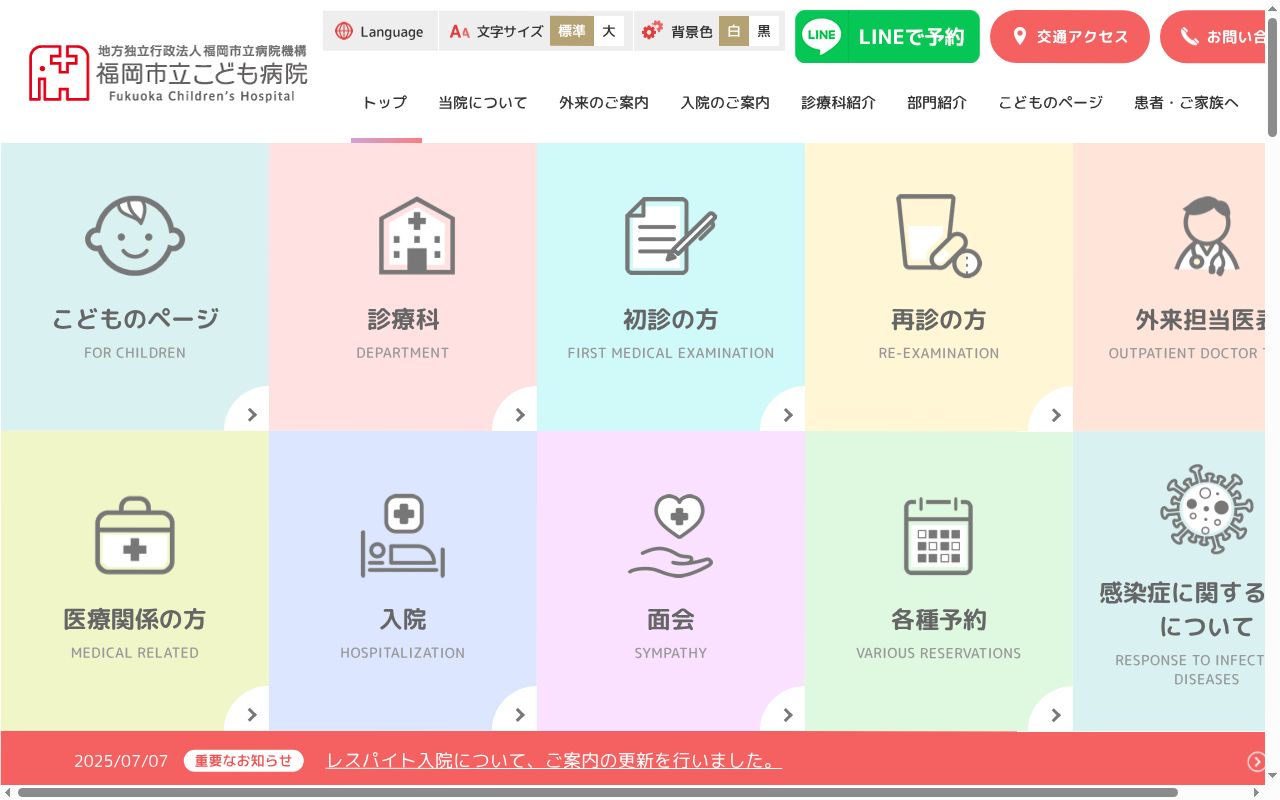
Task: Click the hospital bed icon for 入院
Action: [x=403, y=535]
